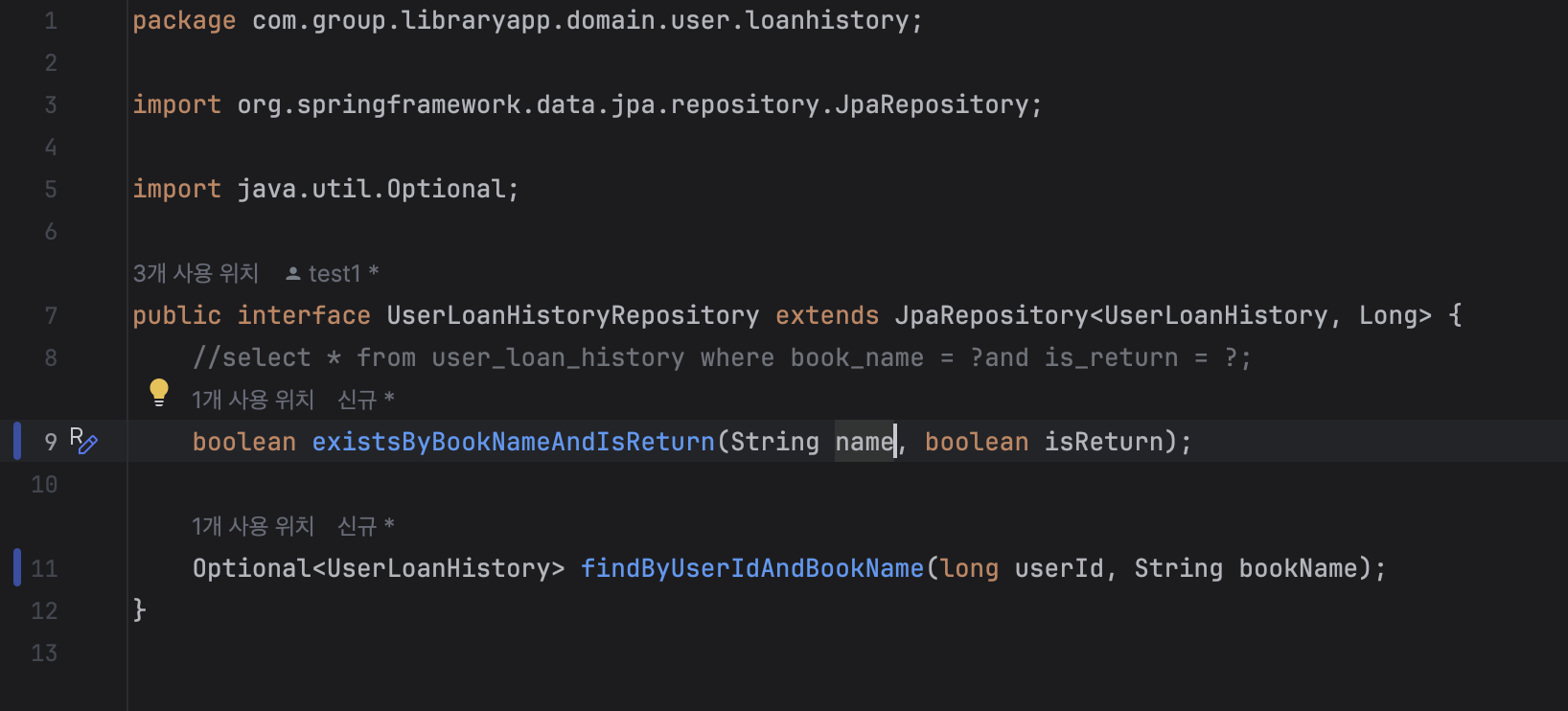1568x711 pixels.
Task: Click line number 11 in the gutter
Action: [x=44, y=568]
